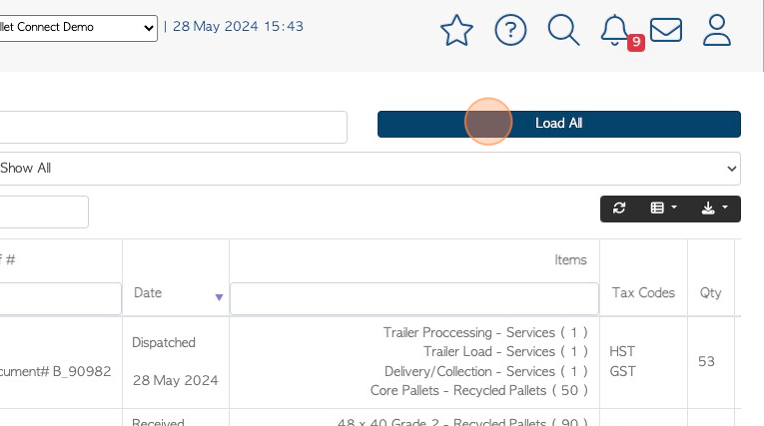The image size is (764, 426).
Task: Open the Pallet Connect Demo selector
Action: coord(78,27)
